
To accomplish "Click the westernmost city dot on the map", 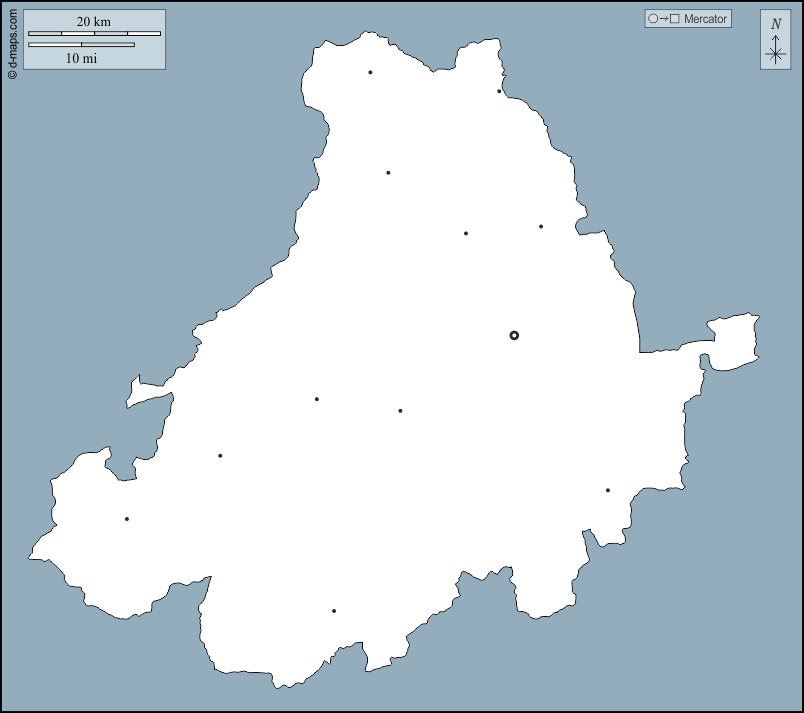I will (x=127, y=519).
